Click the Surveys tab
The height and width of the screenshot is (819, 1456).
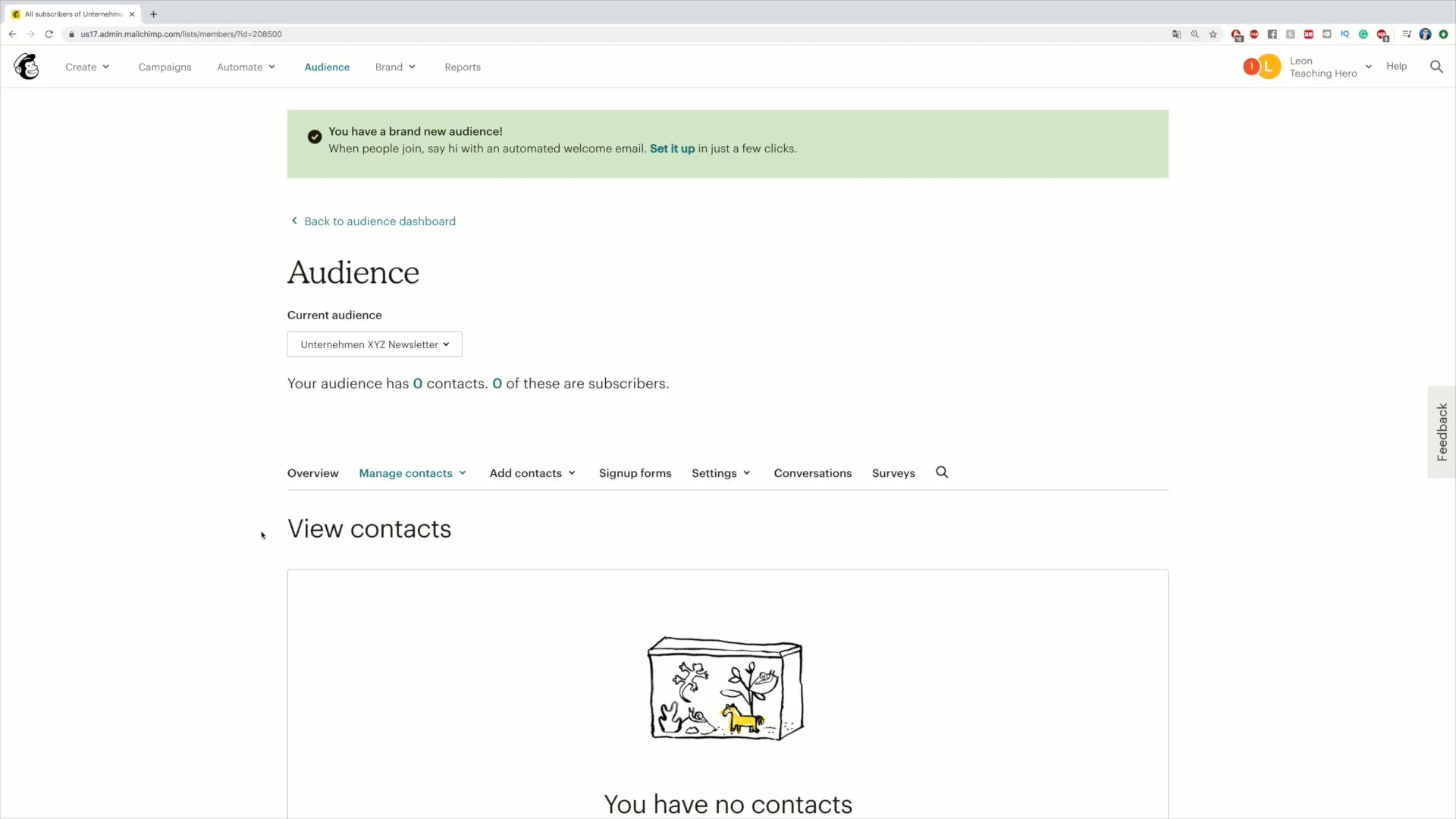pyautogui.click(x=893, y=473)
